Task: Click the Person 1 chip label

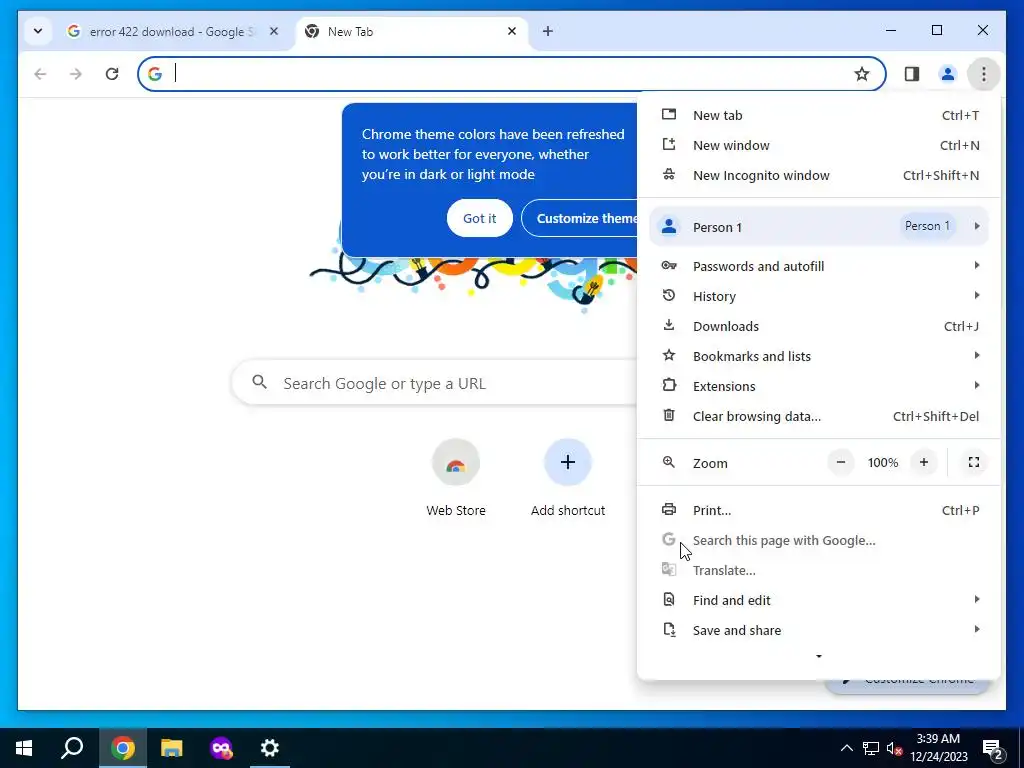Action: click(x=927, y=226)
